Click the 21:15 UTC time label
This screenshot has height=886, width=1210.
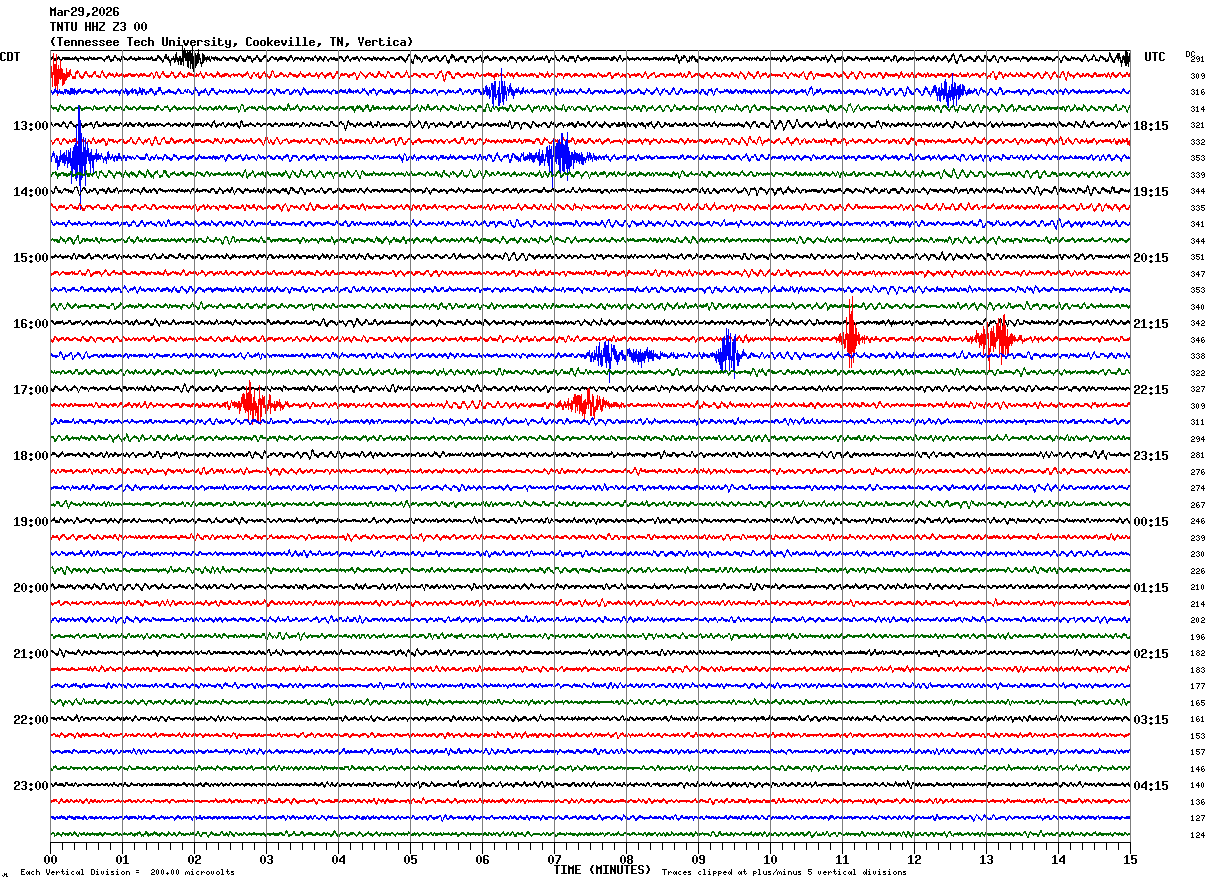pos(1151,324)
